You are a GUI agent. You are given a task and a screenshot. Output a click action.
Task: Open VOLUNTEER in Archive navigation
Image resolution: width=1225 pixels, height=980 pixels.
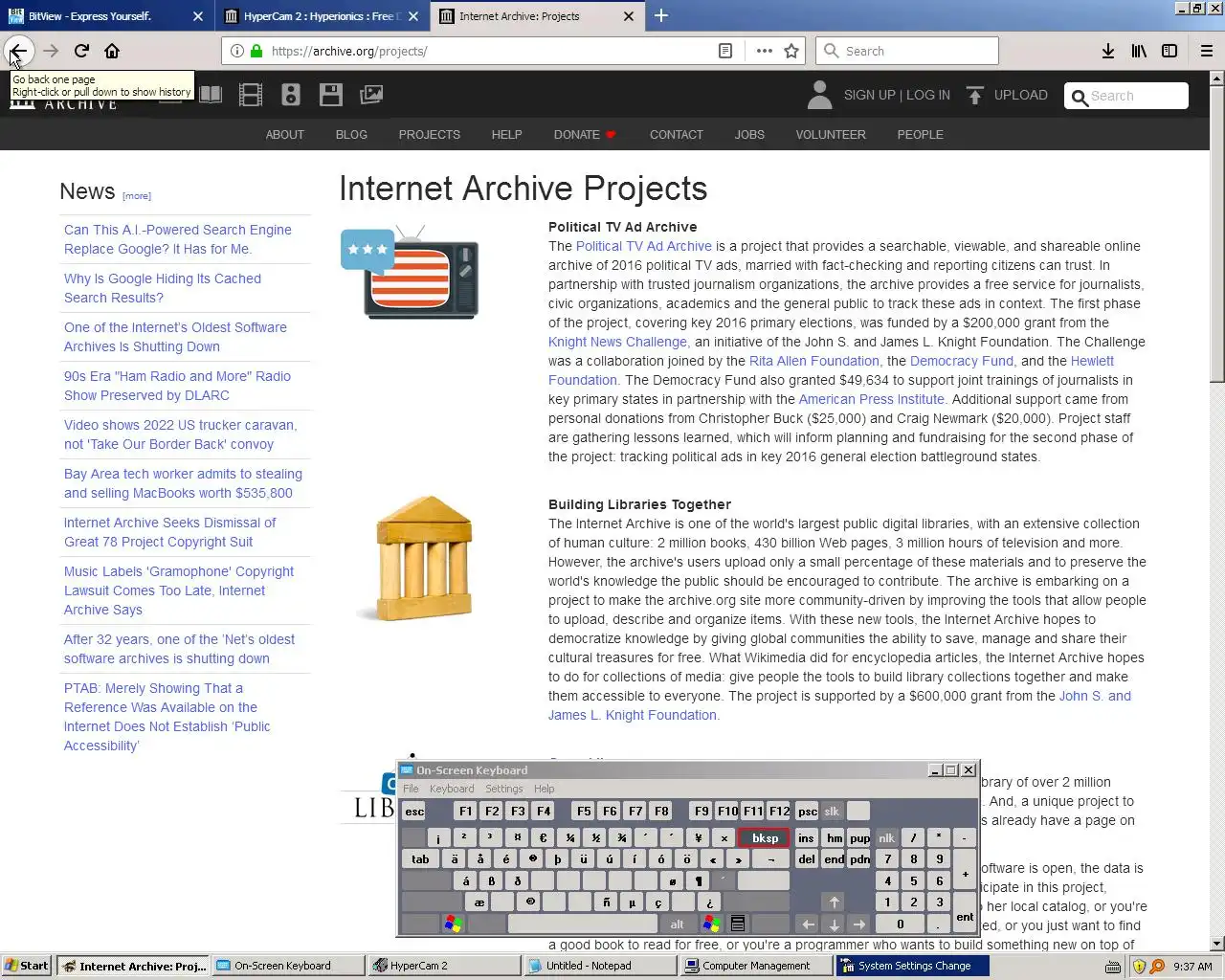pos(831,135)
